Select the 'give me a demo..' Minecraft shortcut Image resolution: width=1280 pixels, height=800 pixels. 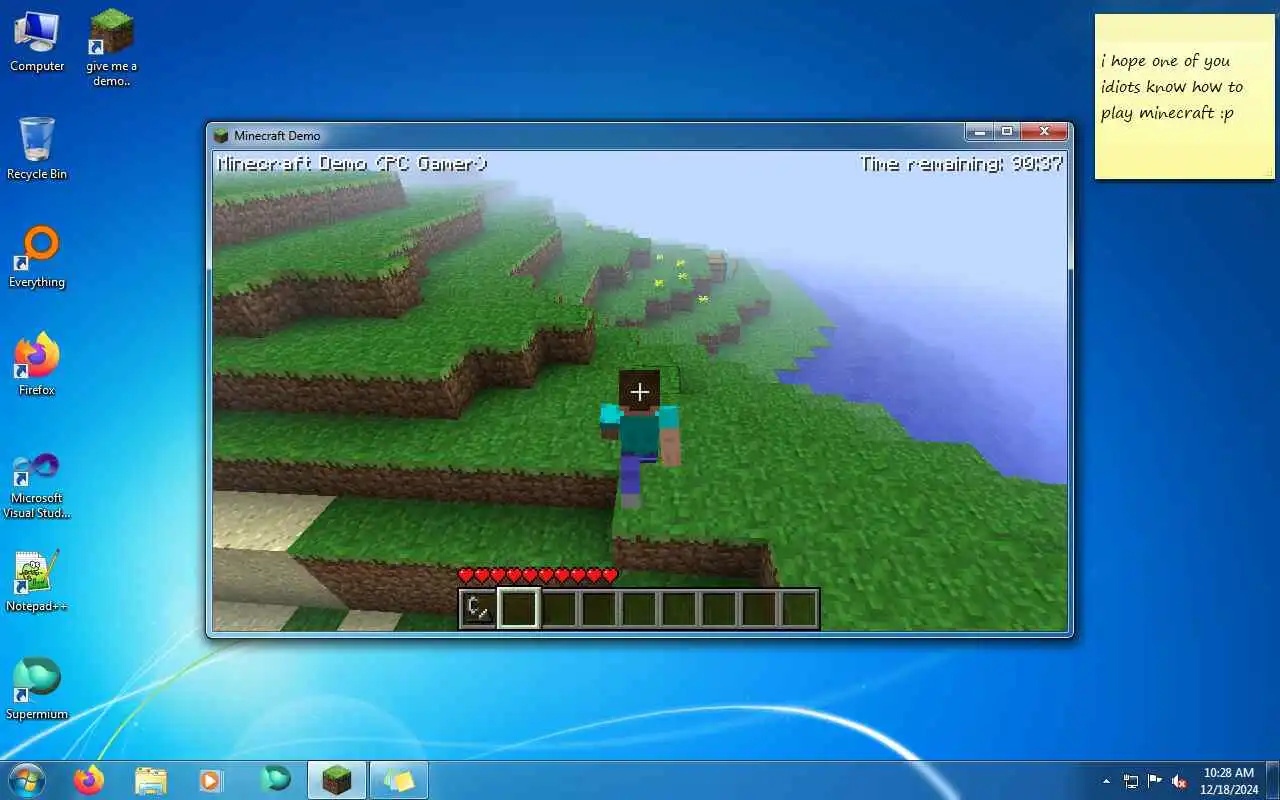112,48
